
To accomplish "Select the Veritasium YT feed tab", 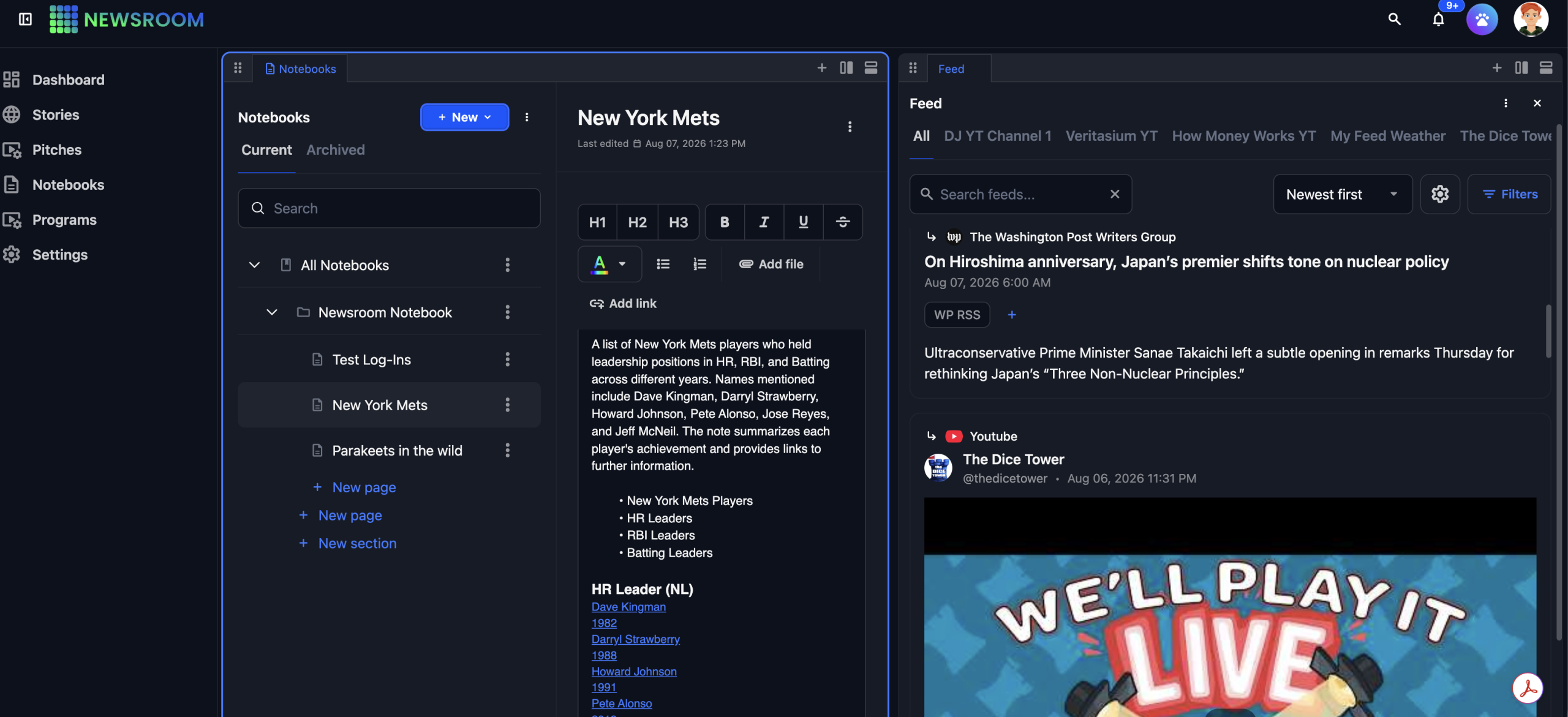I will pyautogui.click(x=1111, y=136).
